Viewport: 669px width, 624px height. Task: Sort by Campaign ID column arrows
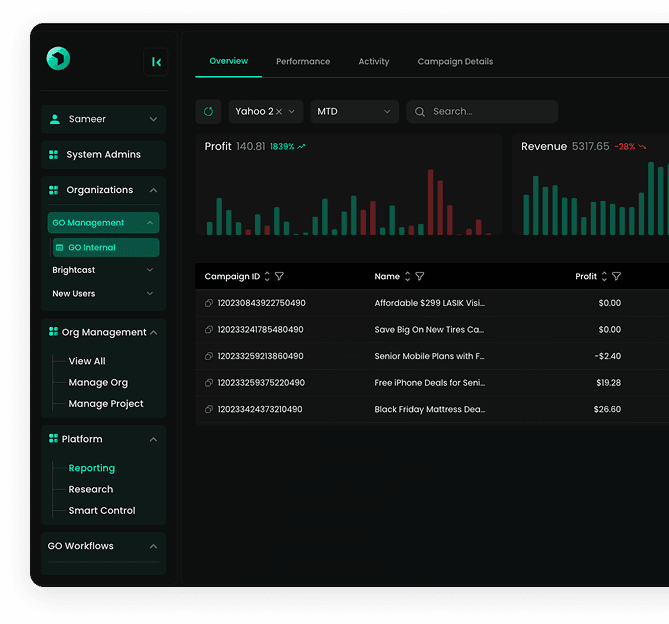pos(267,277)
